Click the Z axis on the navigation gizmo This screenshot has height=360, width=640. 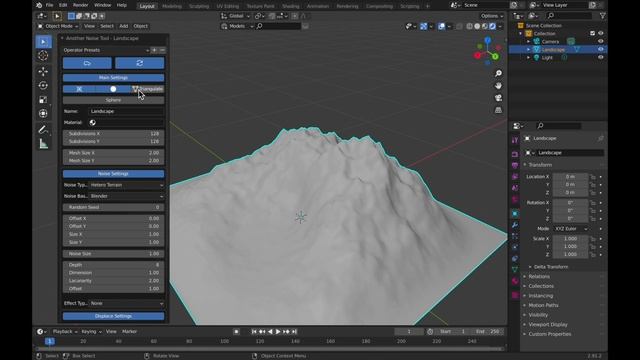tap(488, 40)
